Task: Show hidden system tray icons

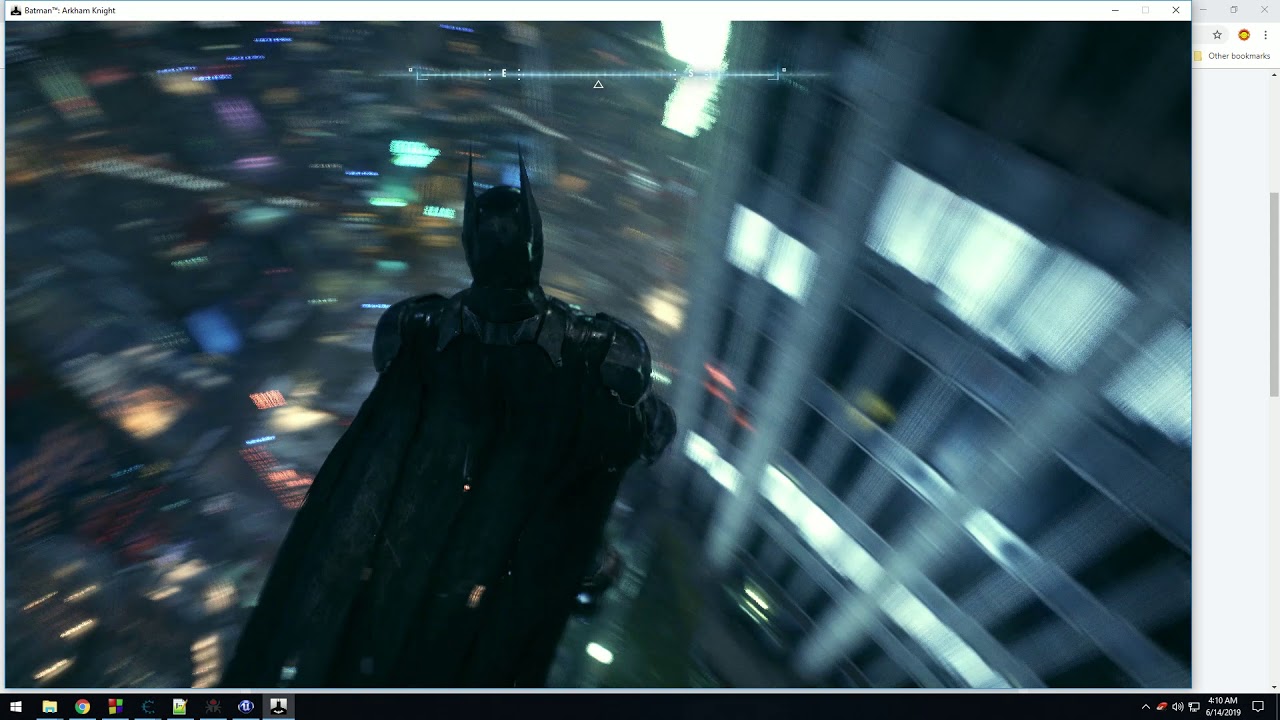Action: tap(1145, 707)
